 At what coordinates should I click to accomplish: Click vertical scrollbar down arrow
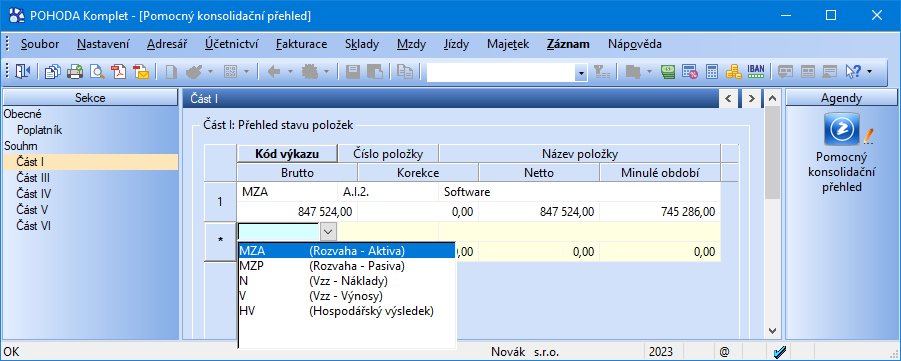[773, 330]
